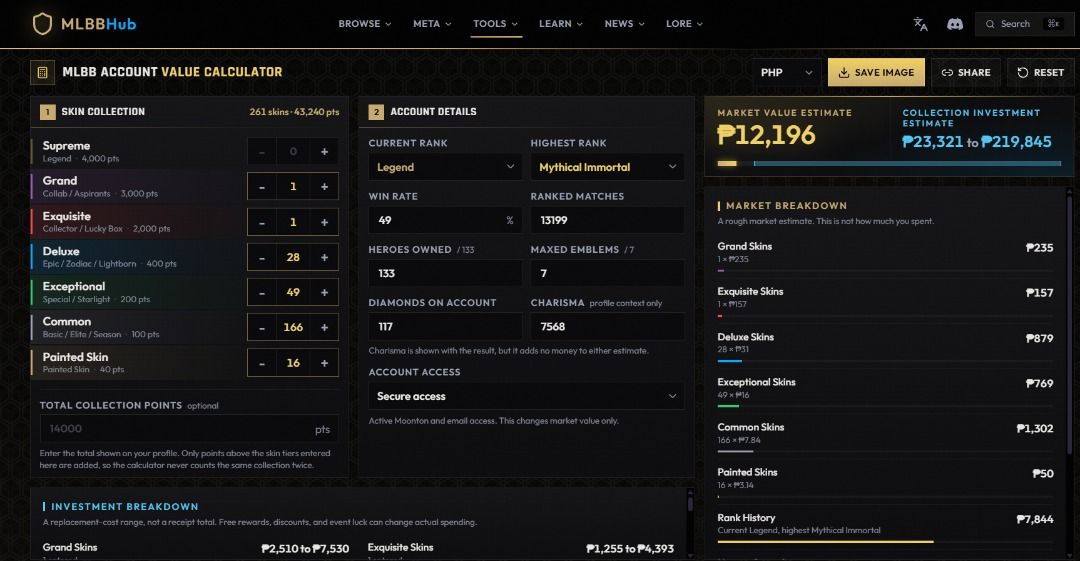
Task: Click the market value estimate range bar
Action: point(889,163)
